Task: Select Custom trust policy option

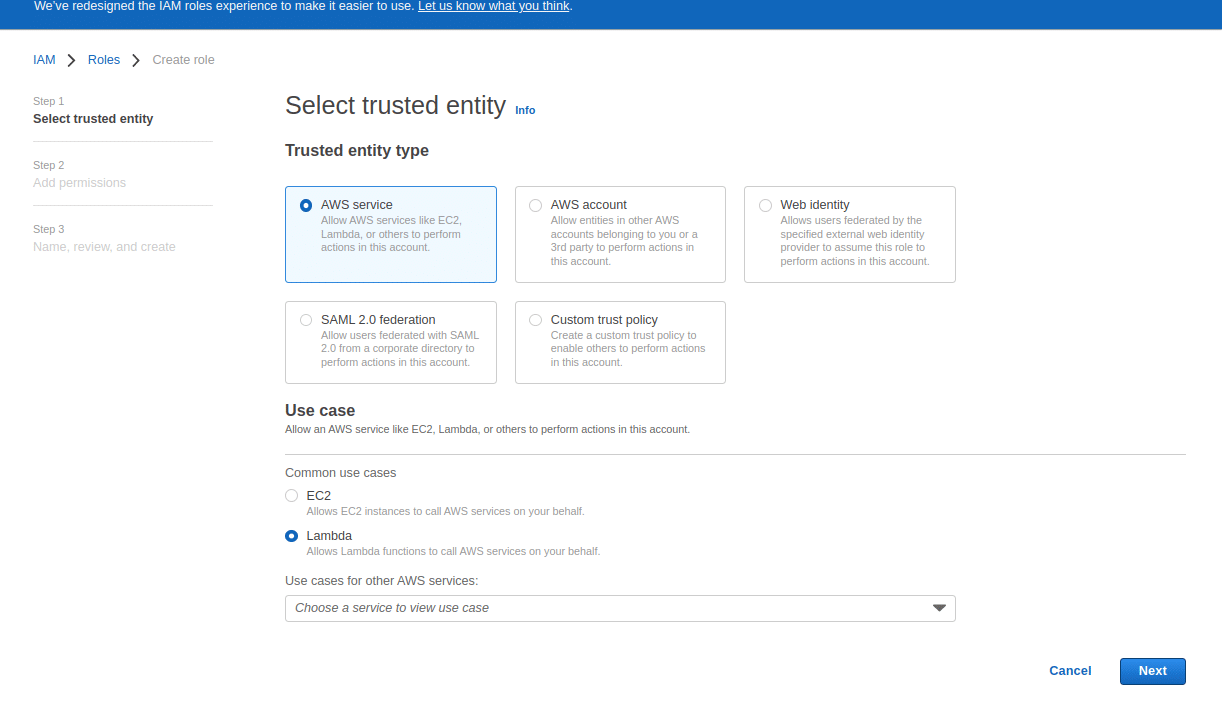Action: (536, 320)
